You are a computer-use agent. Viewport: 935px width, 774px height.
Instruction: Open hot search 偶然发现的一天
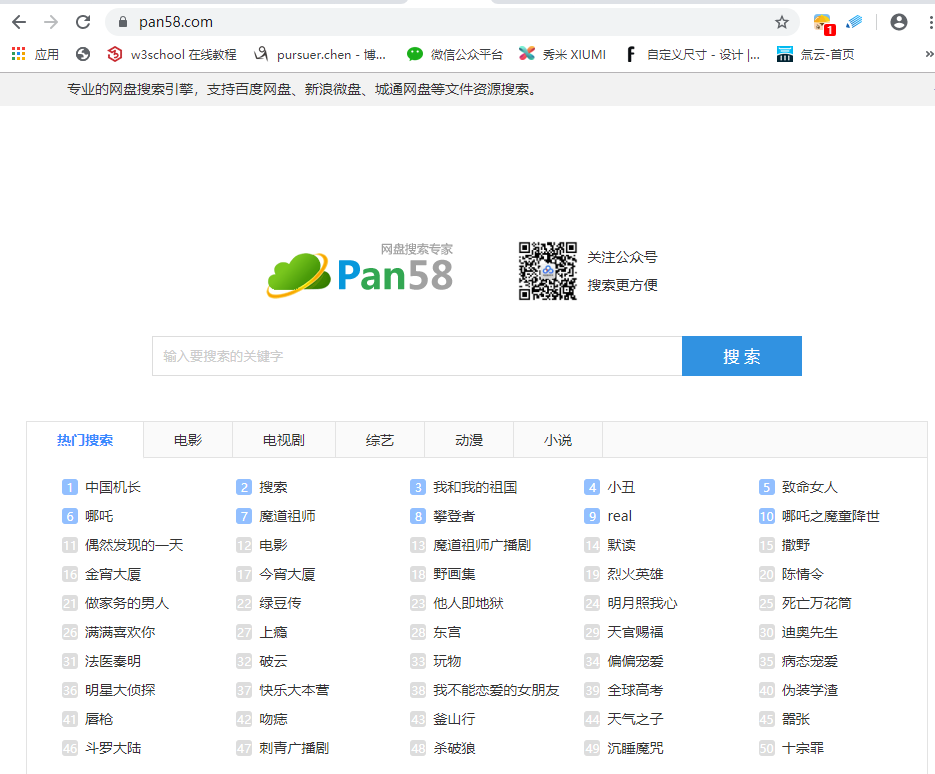134,545
